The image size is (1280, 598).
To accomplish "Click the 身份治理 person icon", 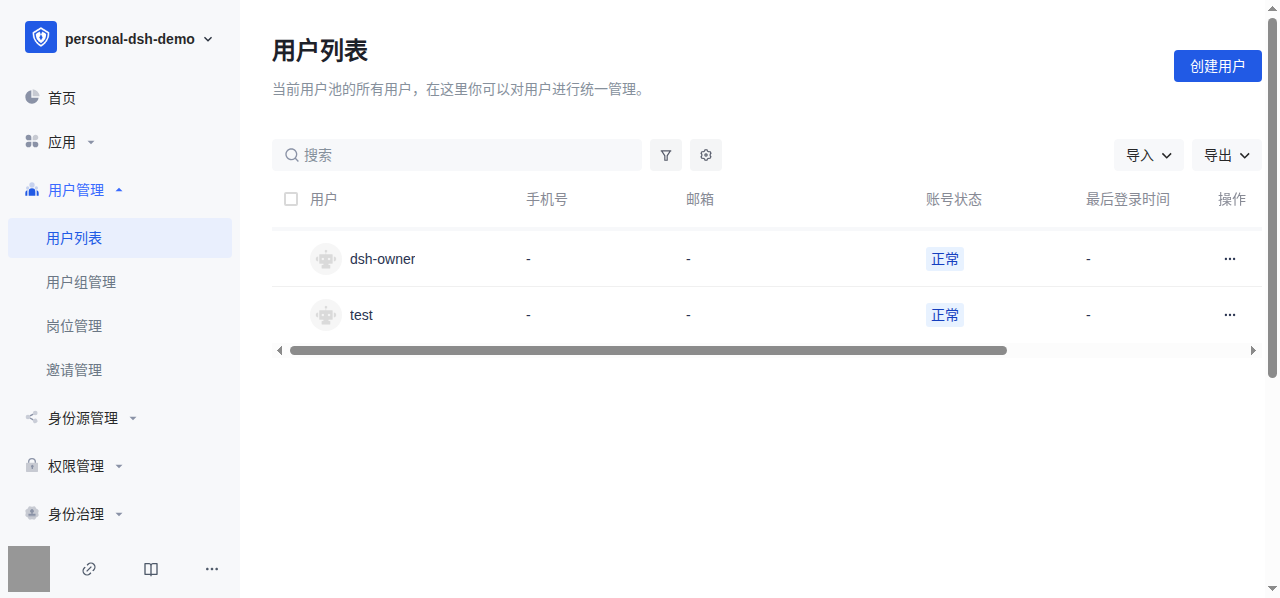I will tap(32, 513).
